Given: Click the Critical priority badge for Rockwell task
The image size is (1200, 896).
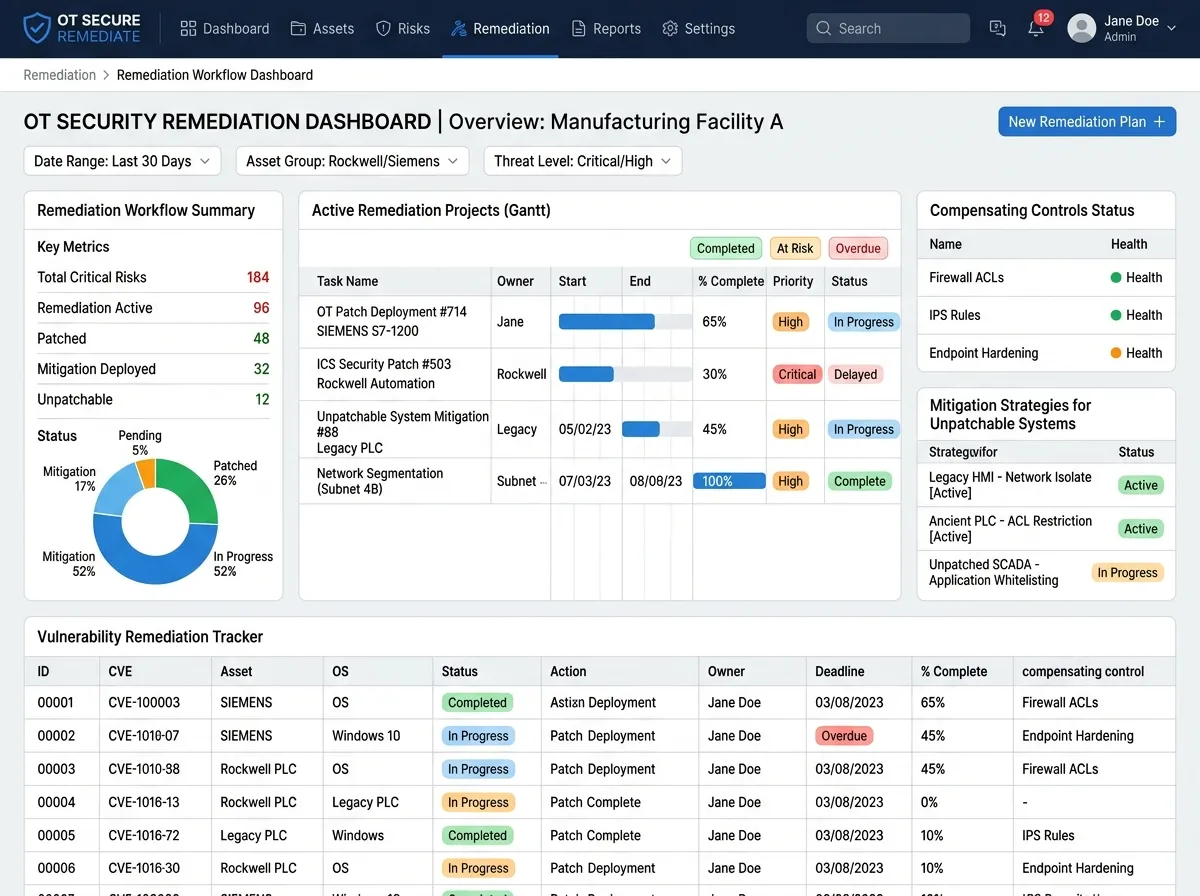Looking at the screenshot, I should coord(797,374).
